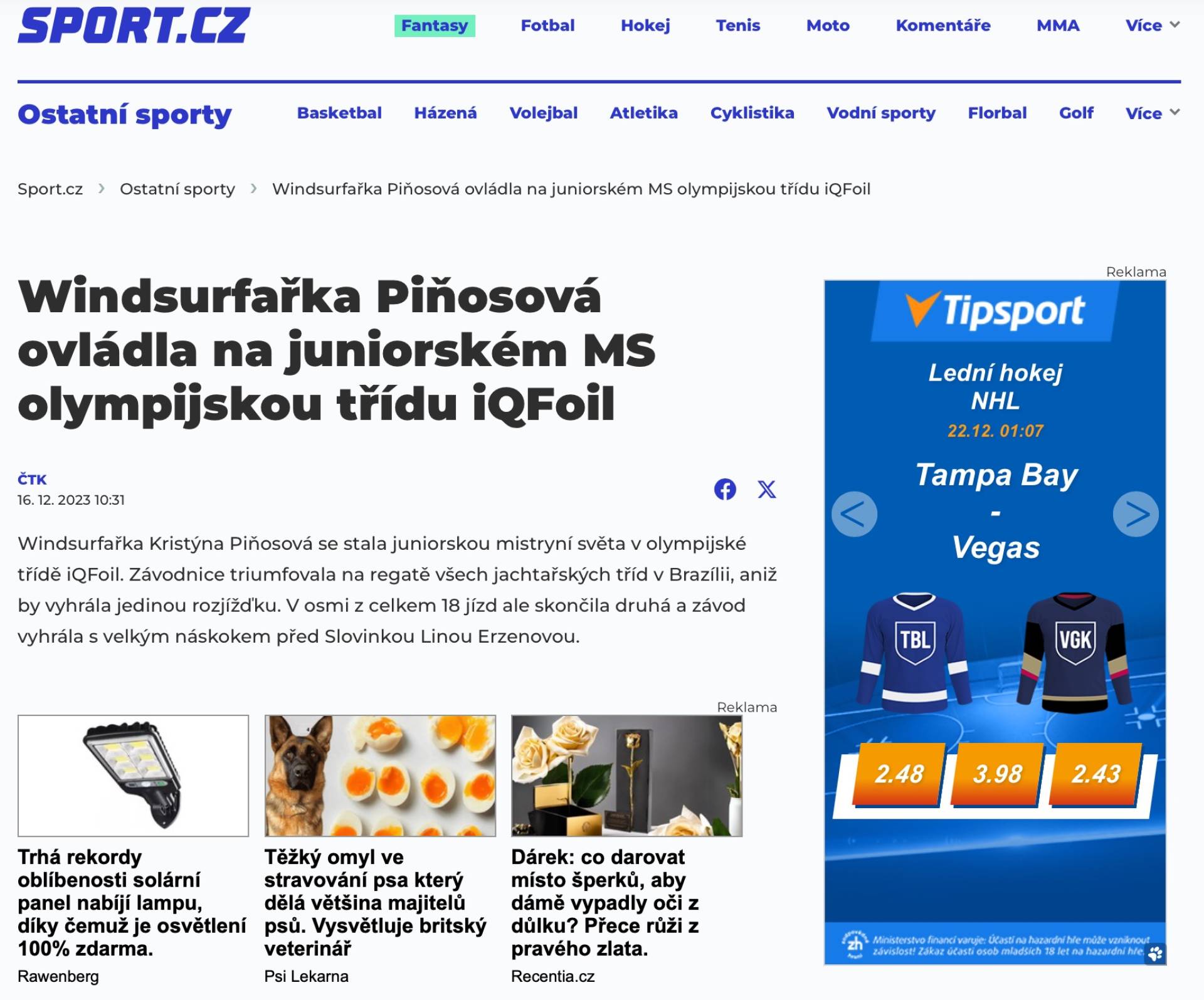The height and width of the screenshot is (1000, 1204).
Task: Open Cyklistika subsection
Action: [752, 113]
